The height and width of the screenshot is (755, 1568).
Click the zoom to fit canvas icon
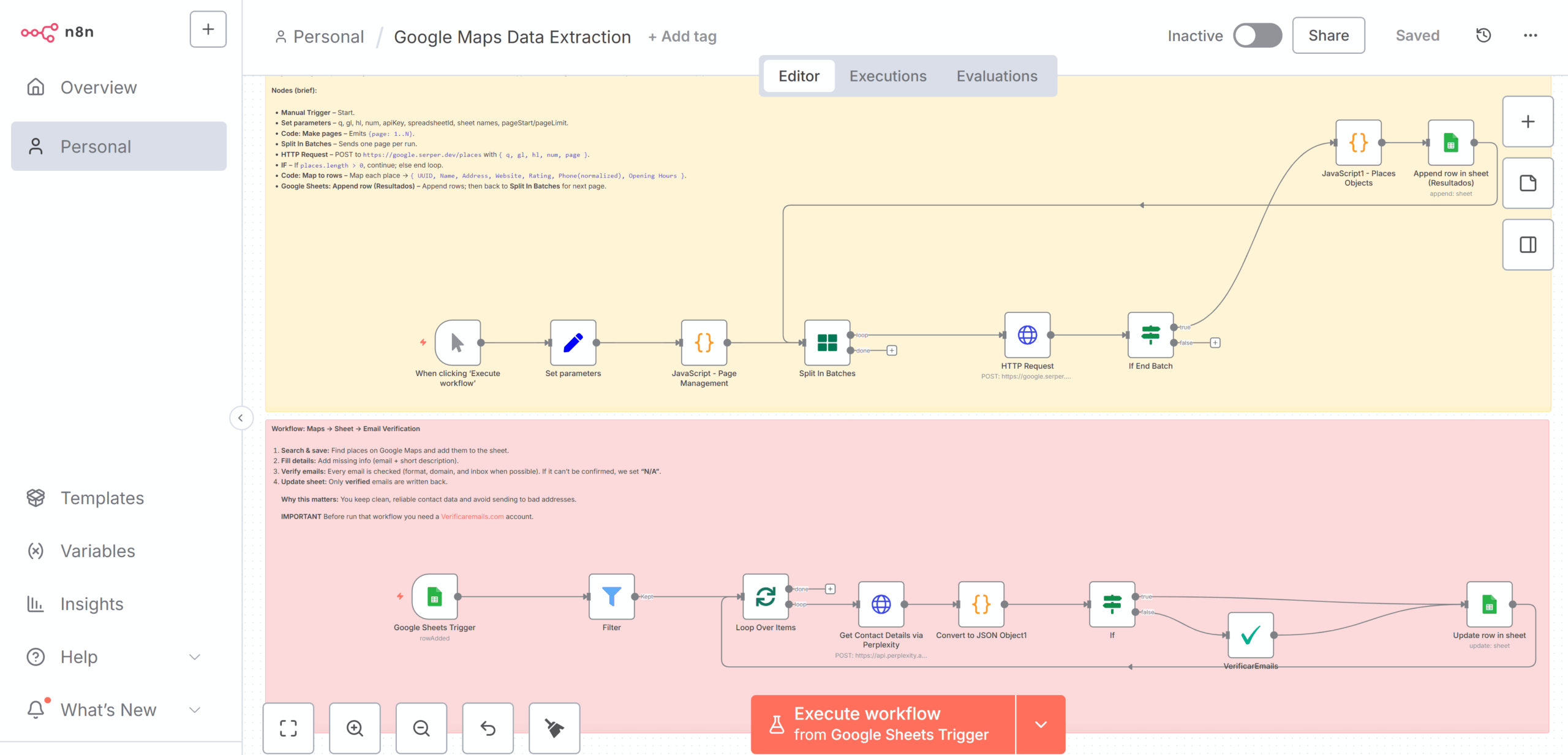(288, 727)
